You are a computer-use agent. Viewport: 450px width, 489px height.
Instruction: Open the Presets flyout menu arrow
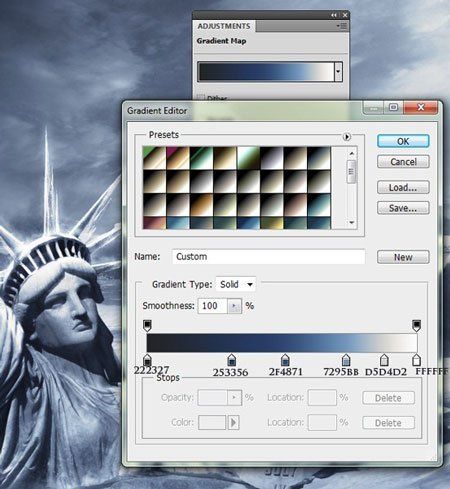click(x=347, y=137)
